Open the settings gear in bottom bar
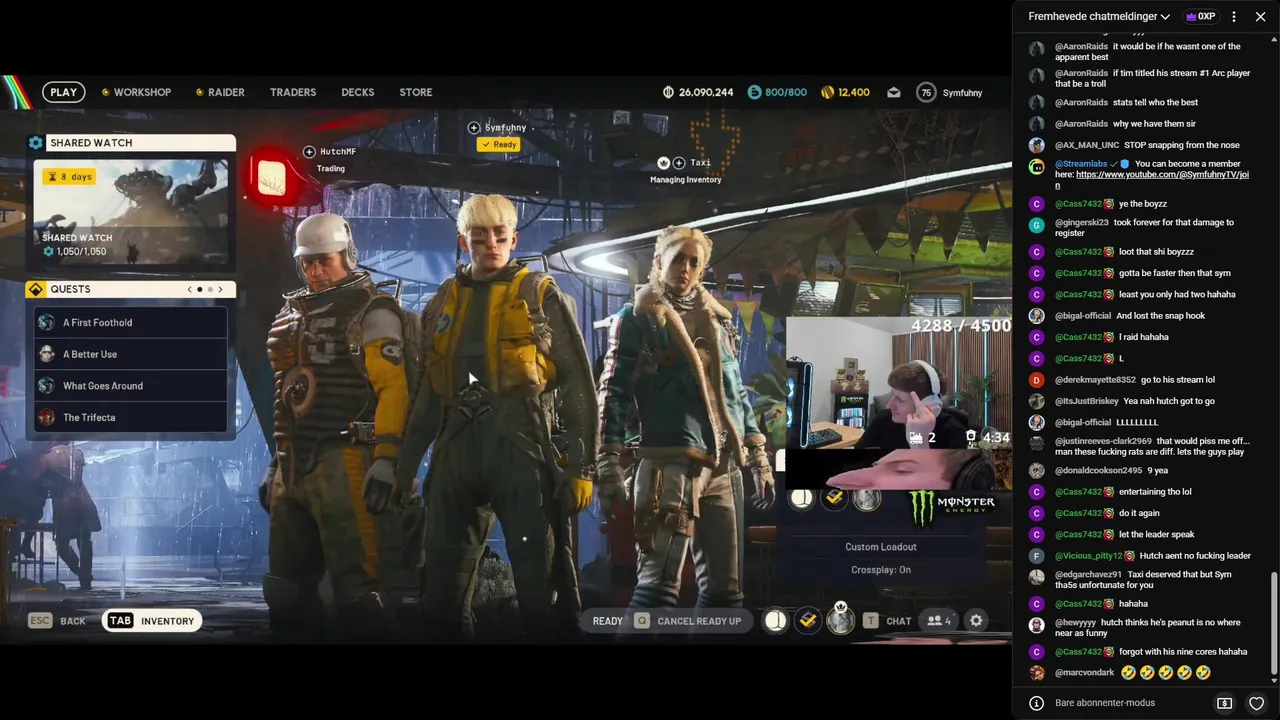The image size is (1280, 720). click(x=976, y=621)
